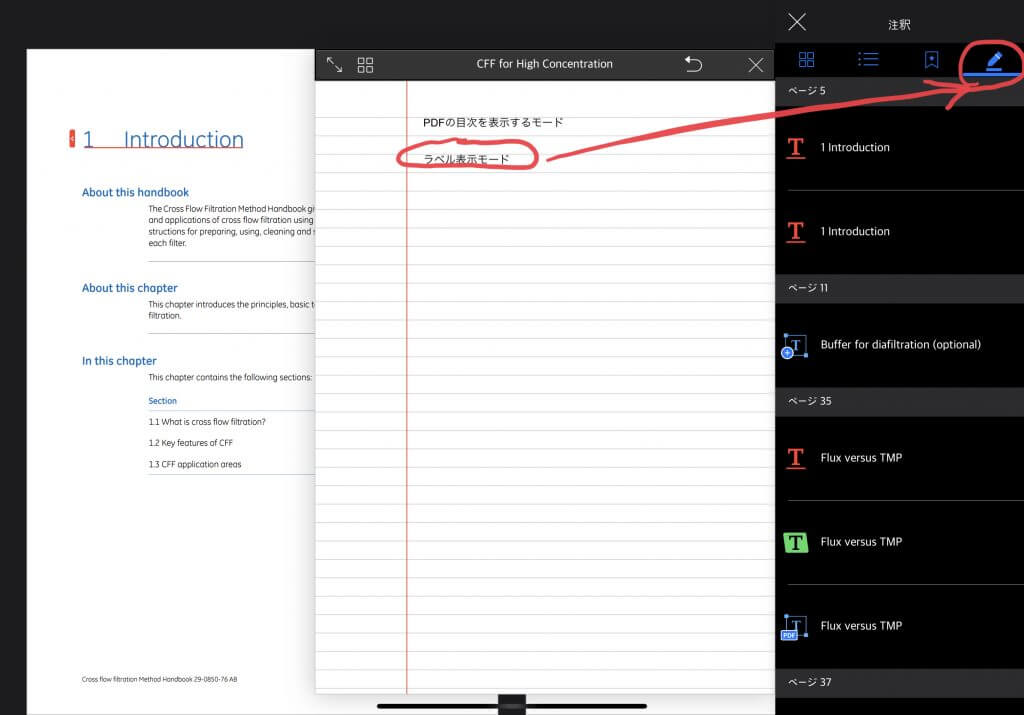This screenshot has width=1024, height=715.
Task: Click the grid icon in the note toolbar
Action: click(x=365, y=65)
